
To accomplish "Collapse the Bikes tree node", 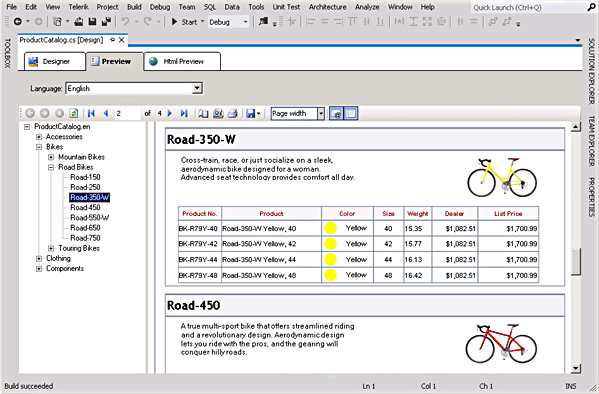I will click(x=39, y=147).
